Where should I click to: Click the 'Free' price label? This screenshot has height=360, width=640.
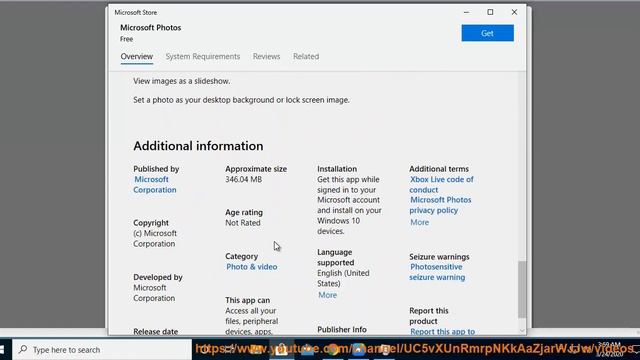(x=127, y=39)
